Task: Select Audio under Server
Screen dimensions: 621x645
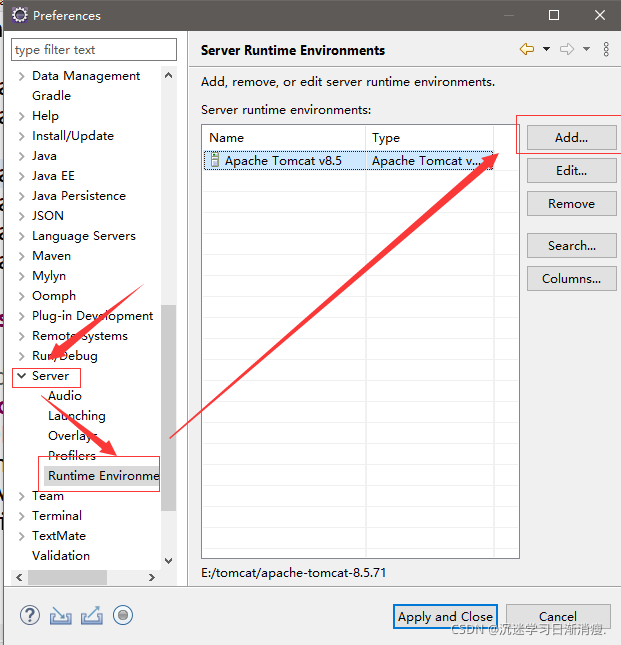Action: click(65, 396)
